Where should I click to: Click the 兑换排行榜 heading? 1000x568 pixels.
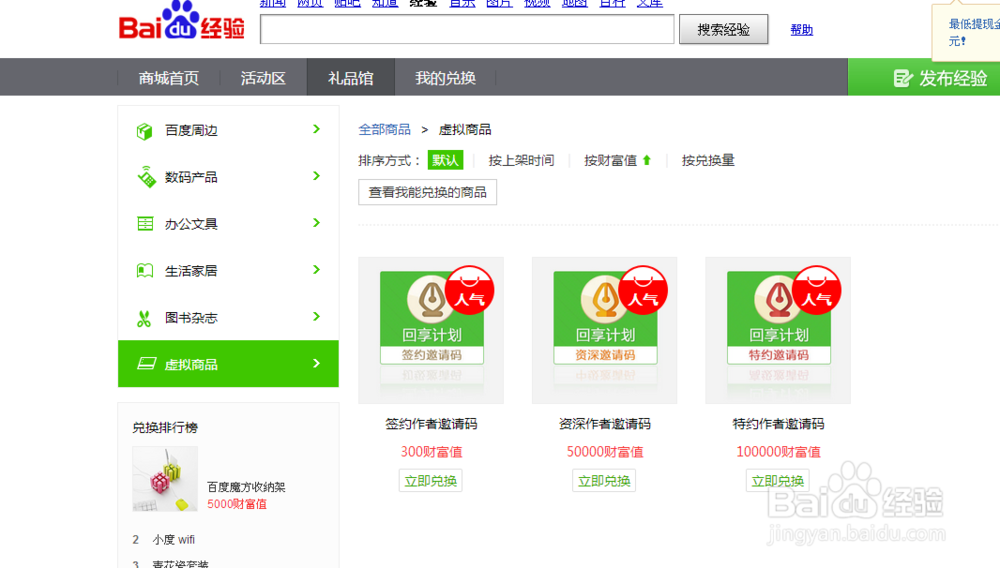point(165,428)
